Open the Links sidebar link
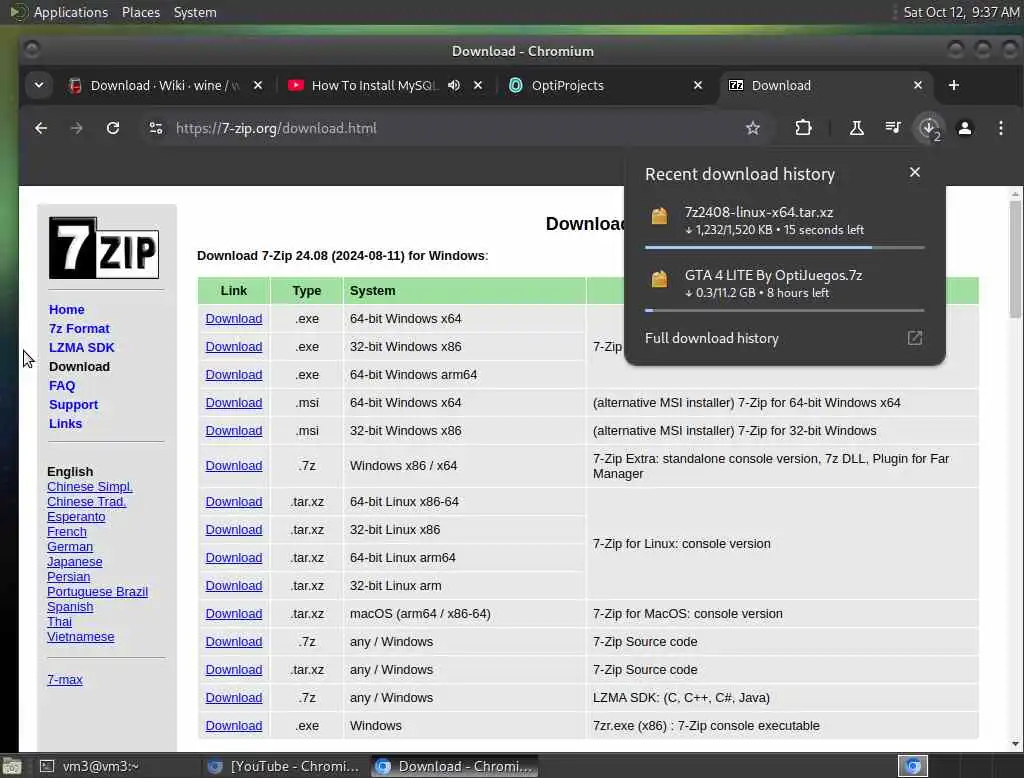This screenshot has height=778, width=1024. pos(65,423)
